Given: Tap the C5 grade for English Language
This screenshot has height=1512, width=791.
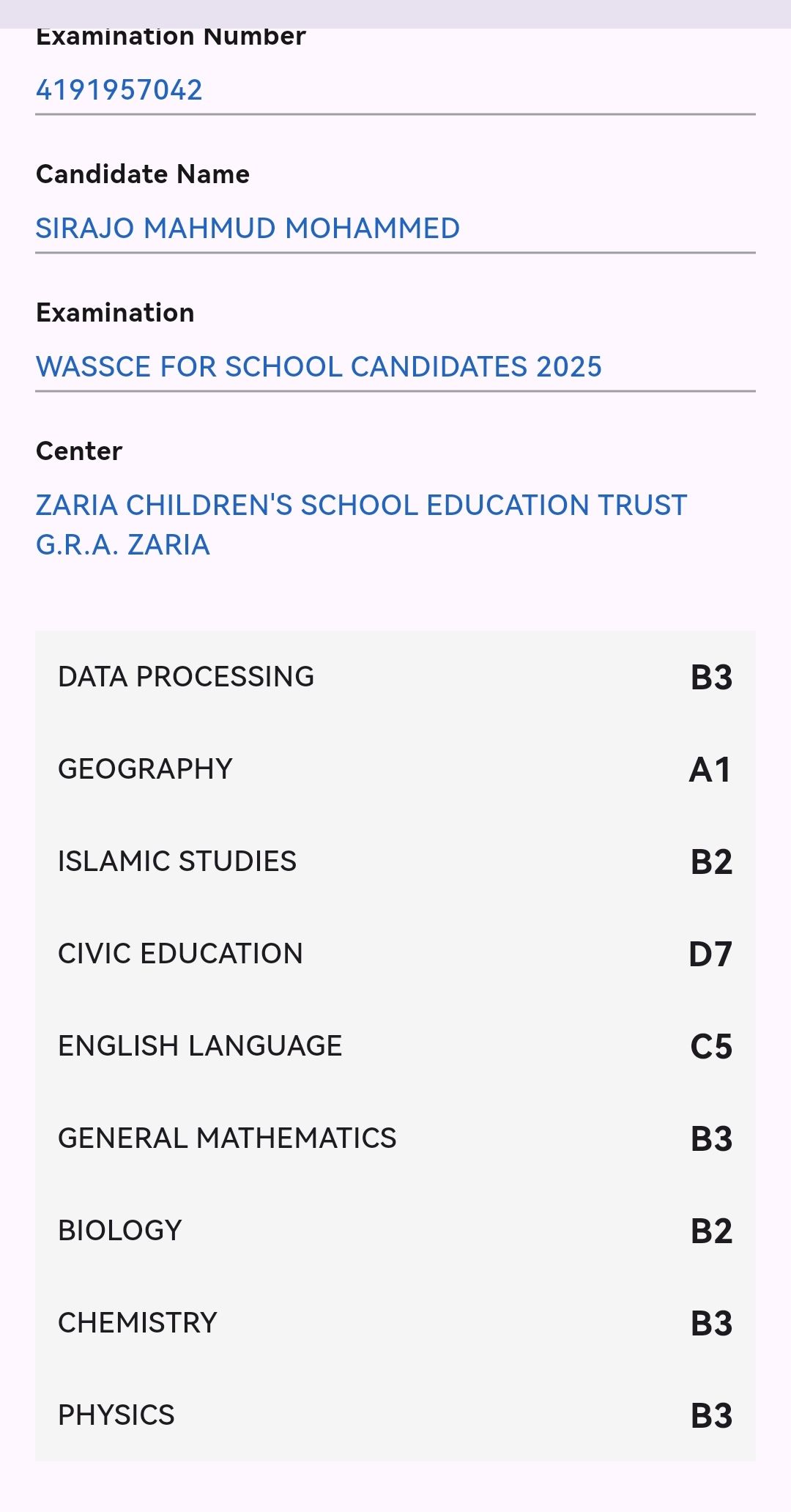Looking at the screenshot, I should [711, 1047].
